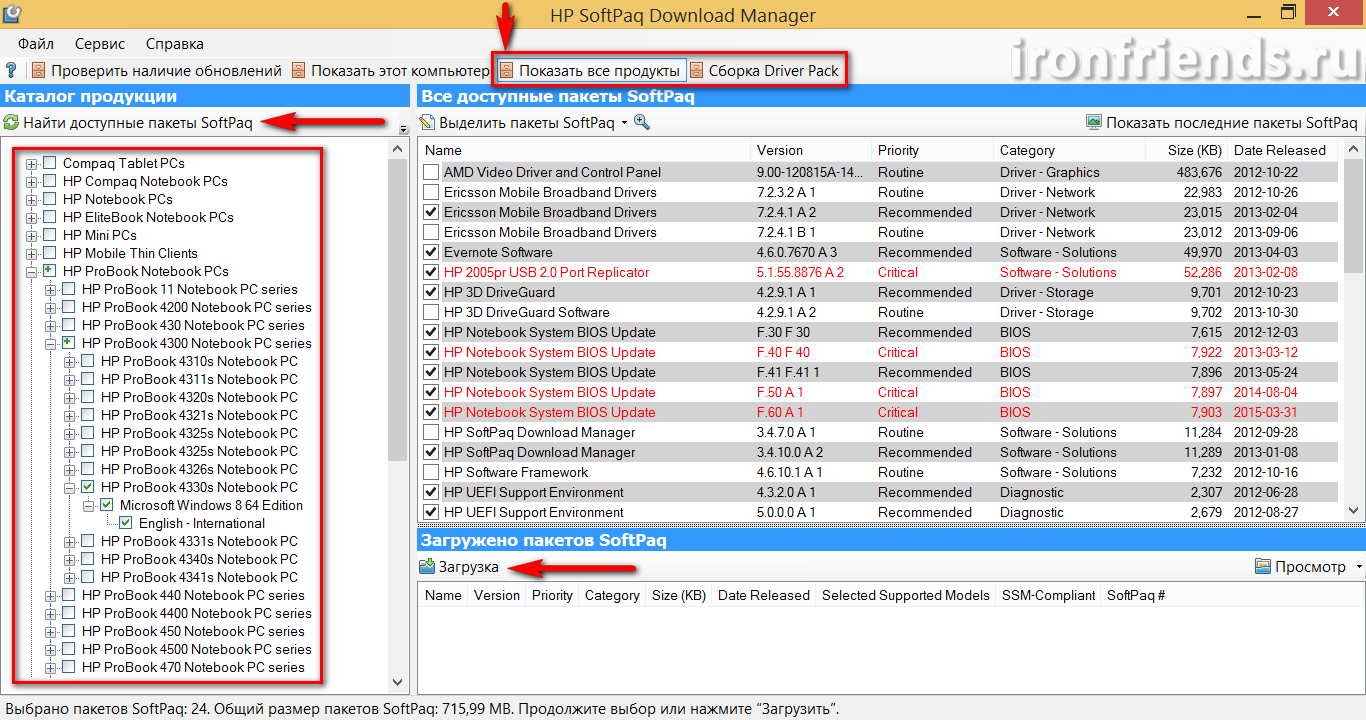
Task: Open the 'Выделить пакеты SoftPaq' dropdown arrow
Action: pos(624,123)
